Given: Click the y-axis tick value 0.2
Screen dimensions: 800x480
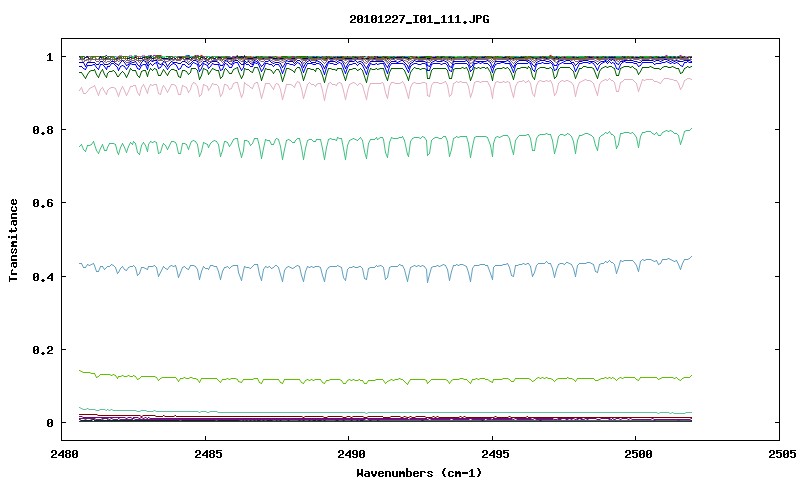Looking at the screenshot, I should pyautogui.click(x=43, y=350).
